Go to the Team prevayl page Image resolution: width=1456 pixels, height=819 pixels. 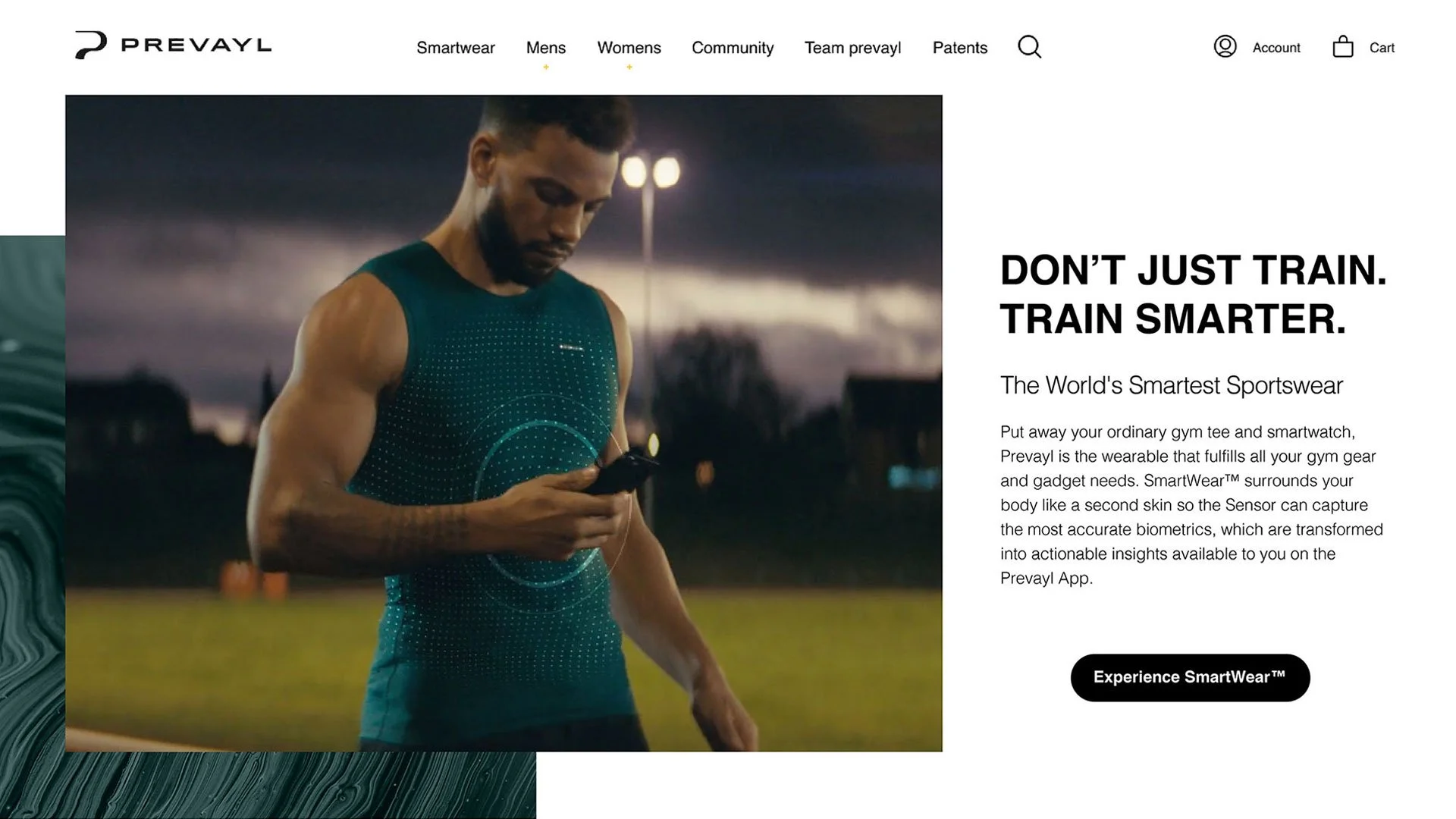[852, 48]
